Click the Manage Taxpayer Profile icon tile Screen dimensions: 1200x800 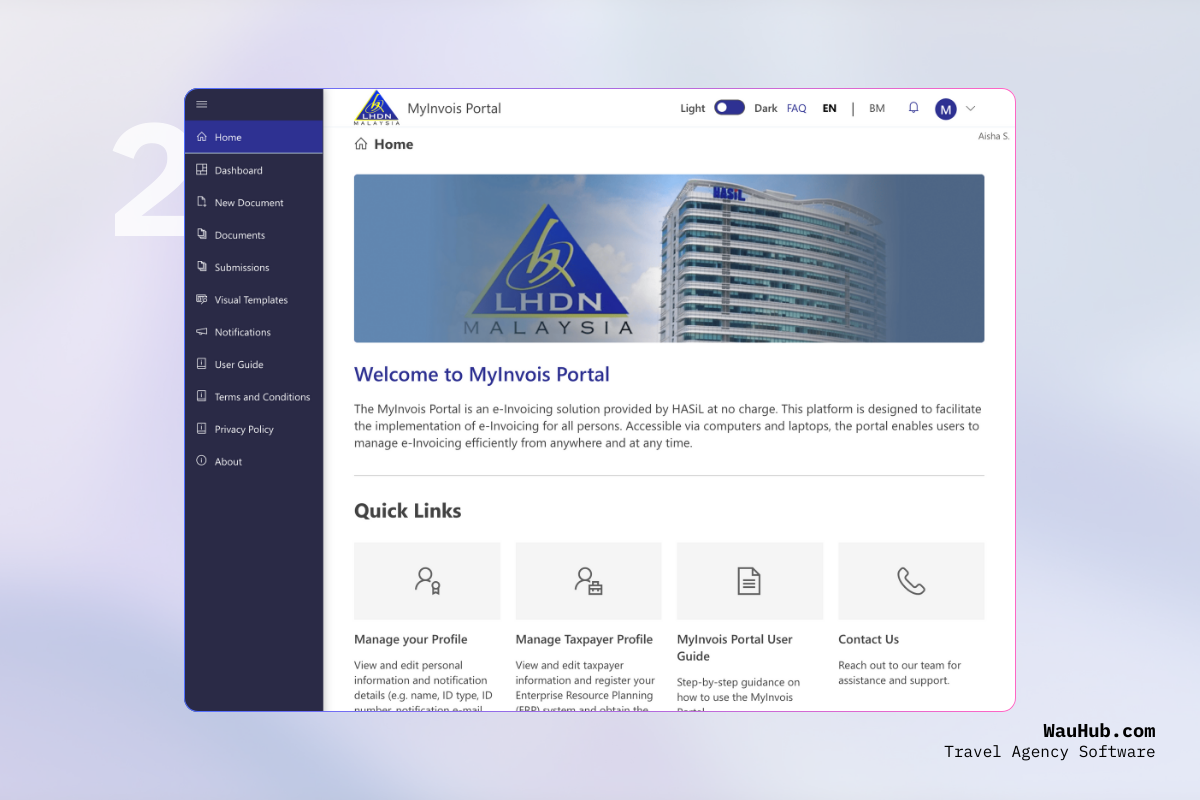click(588, 581)
